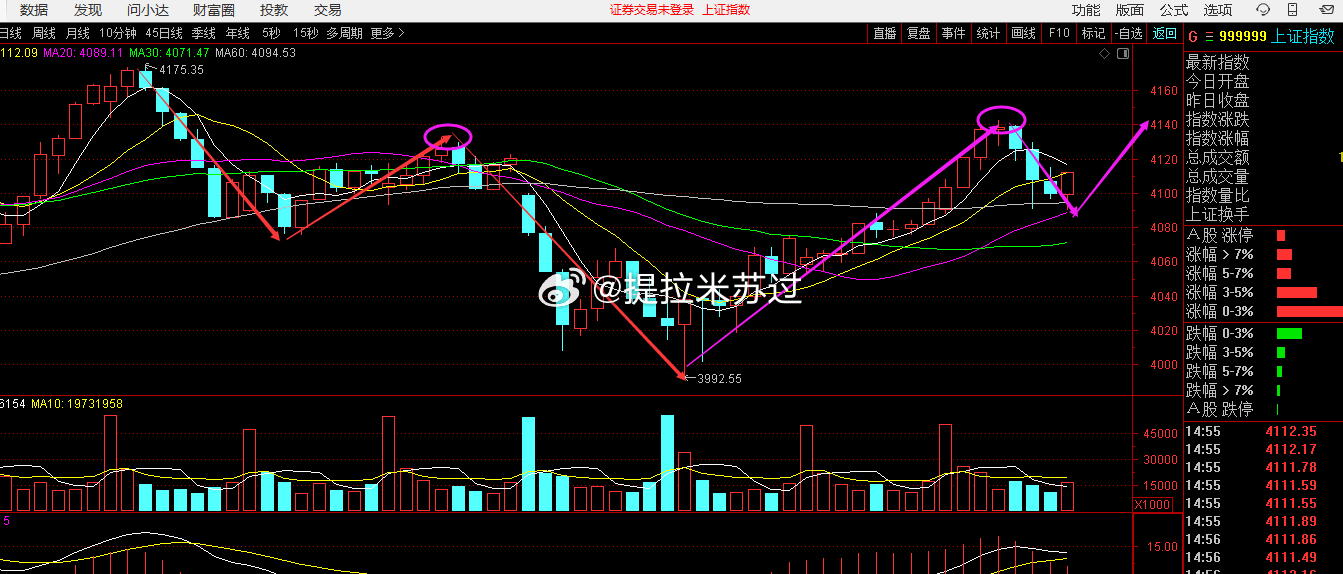Click the MA10: 19731958 volume label
The width and height of the screenshot is (1343, 574).
pos(77,404)
